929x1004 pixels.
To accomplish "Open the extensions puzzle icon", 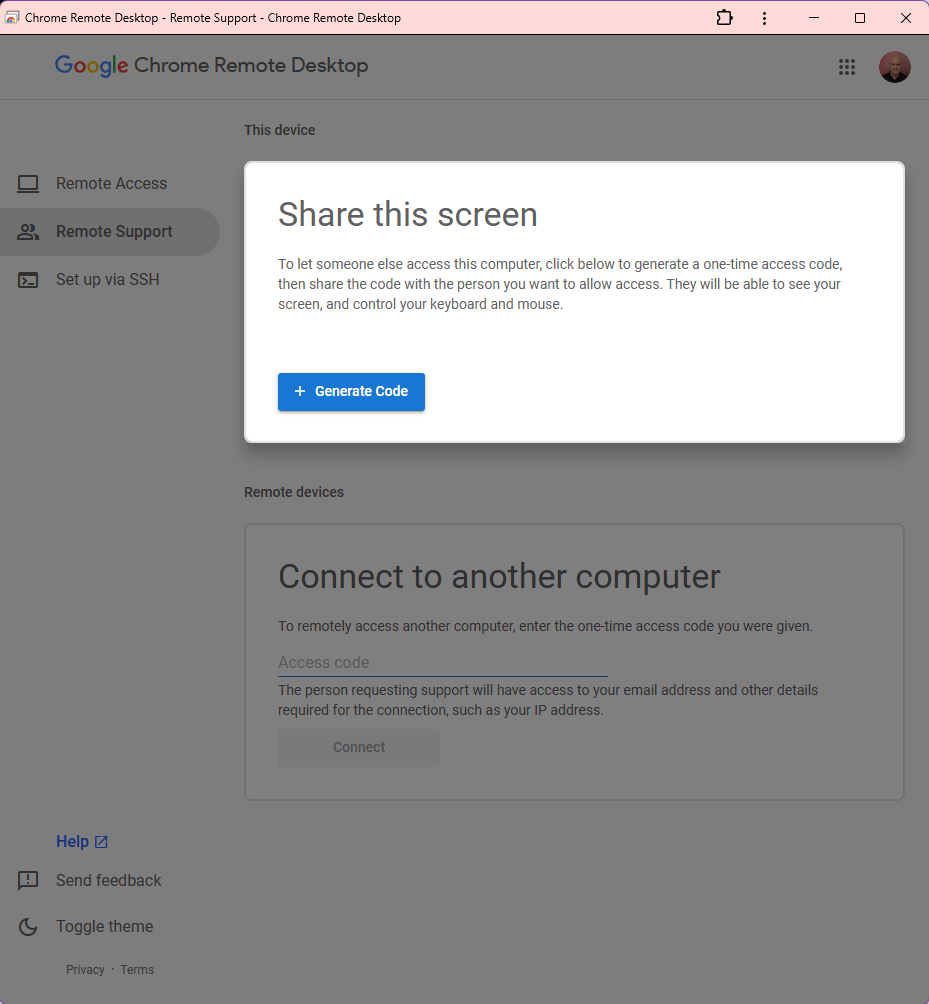I will [x=724, y=18].
